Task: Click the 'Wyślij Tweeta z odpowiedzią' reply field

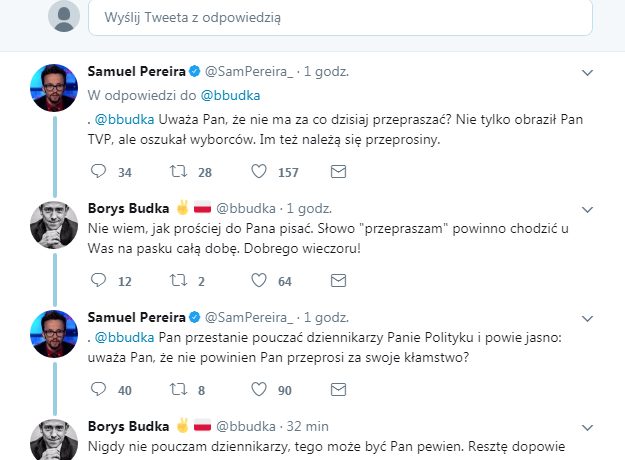Action: 340,18
